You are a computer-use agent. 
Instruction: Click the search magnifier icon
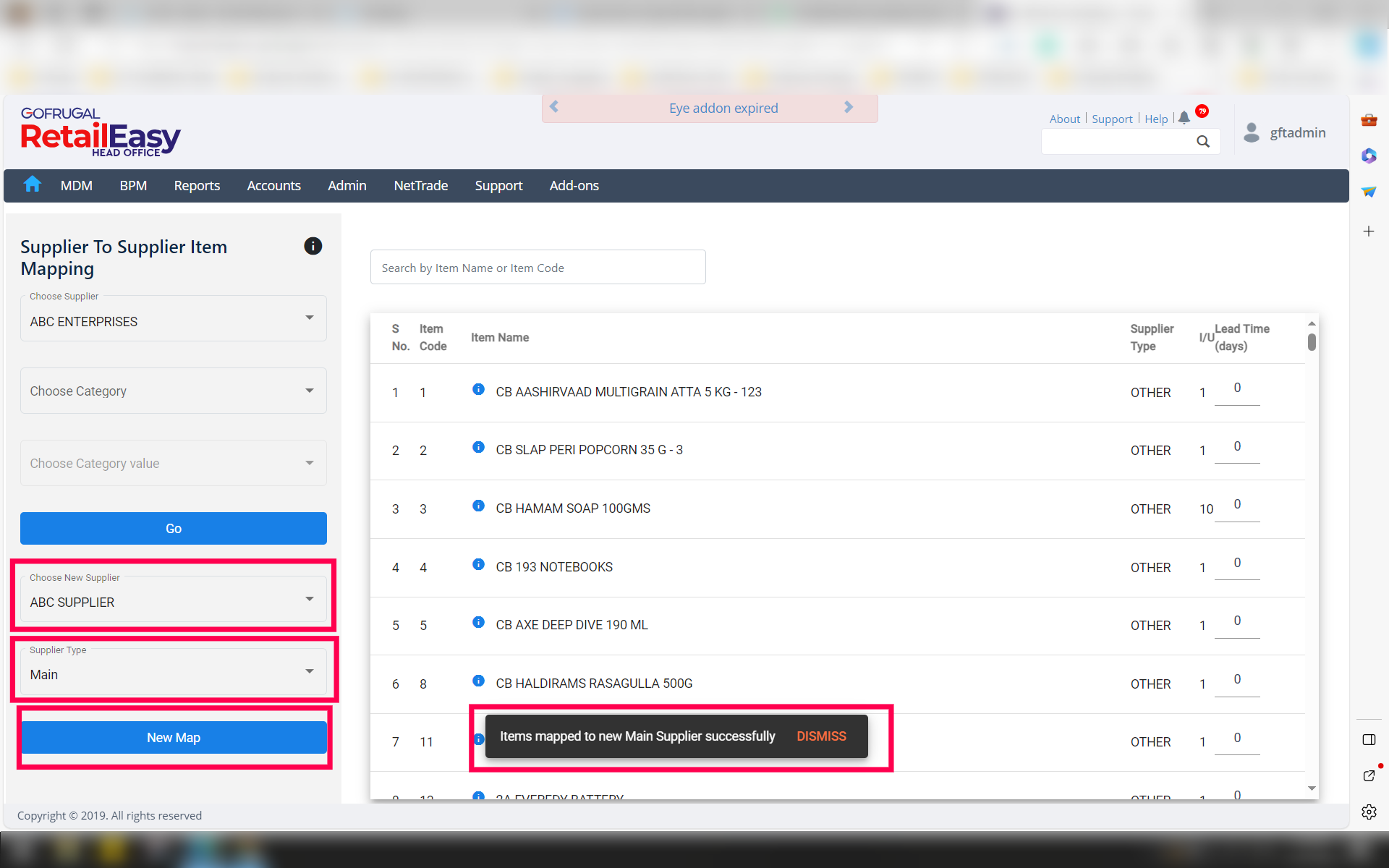click(1202, 142)
